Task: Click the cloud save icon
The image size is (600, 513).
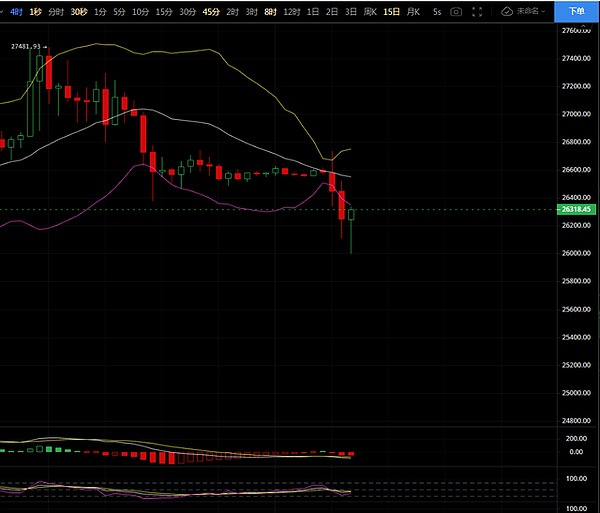Action: [507, 11]
